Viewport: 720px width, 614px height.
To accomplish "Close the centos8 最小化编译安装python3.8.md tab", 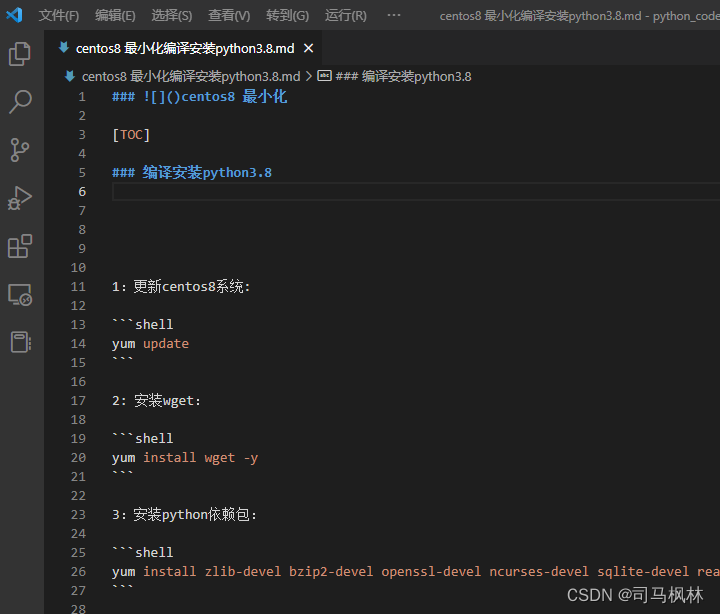I will tap(309, 48).
